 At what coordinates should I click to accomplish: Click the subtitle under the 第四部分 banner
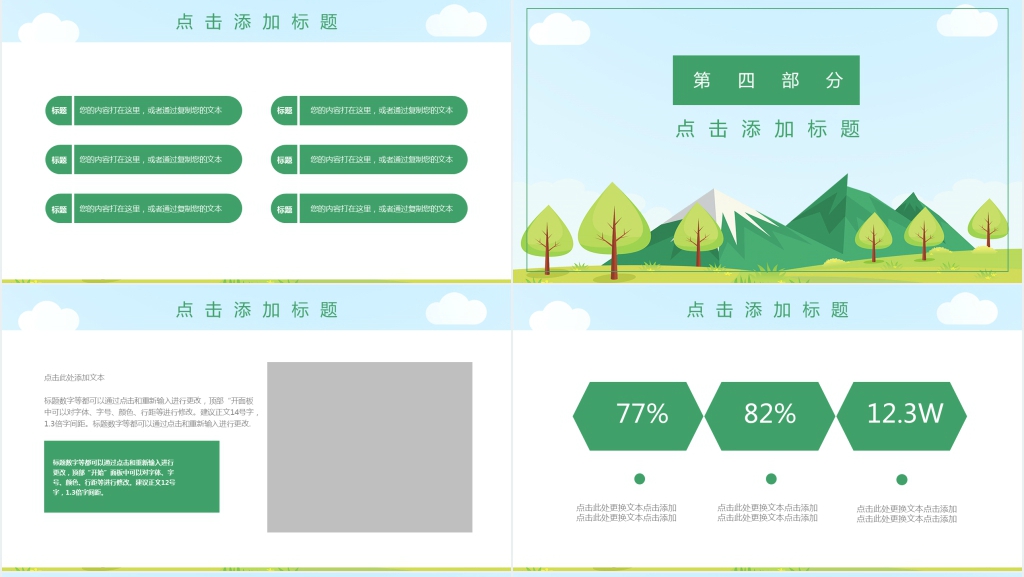pos(767,129)
